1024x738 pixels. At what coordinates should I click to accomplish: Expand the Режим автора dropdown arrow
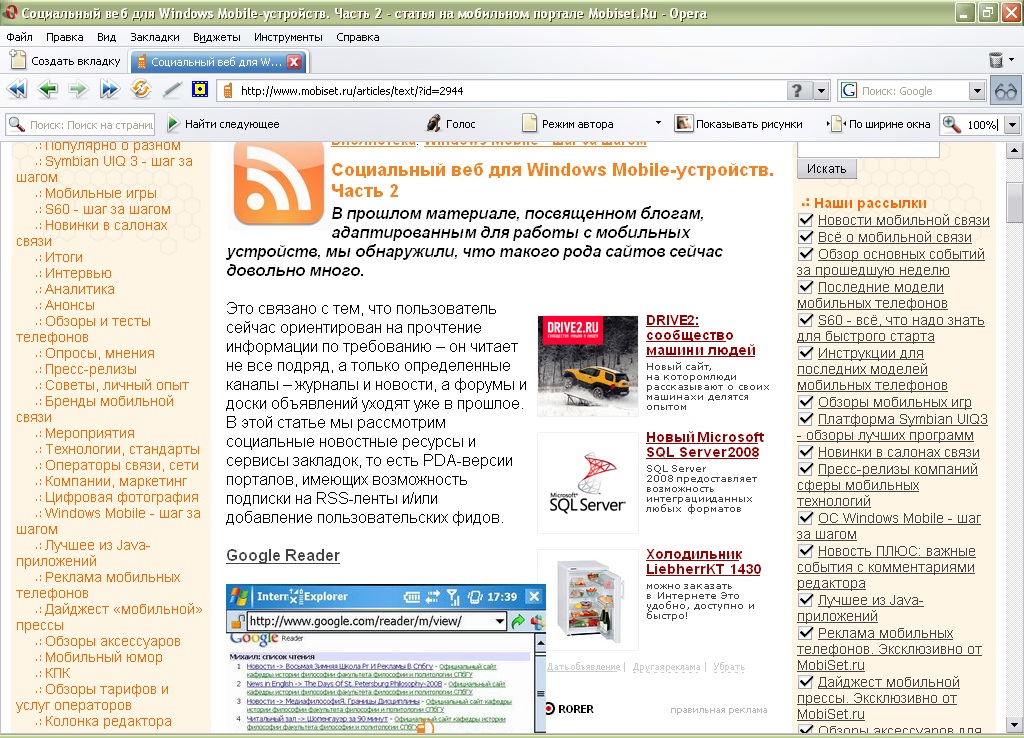(x=658, y=123)
